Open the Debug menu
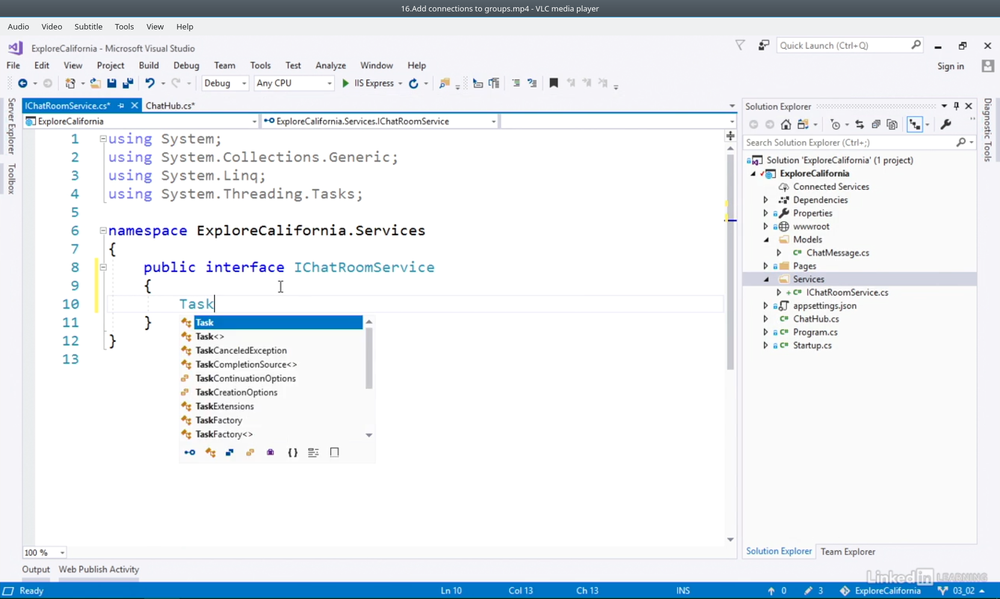This screenshot has width=1000, height=599. pos(186,66)
